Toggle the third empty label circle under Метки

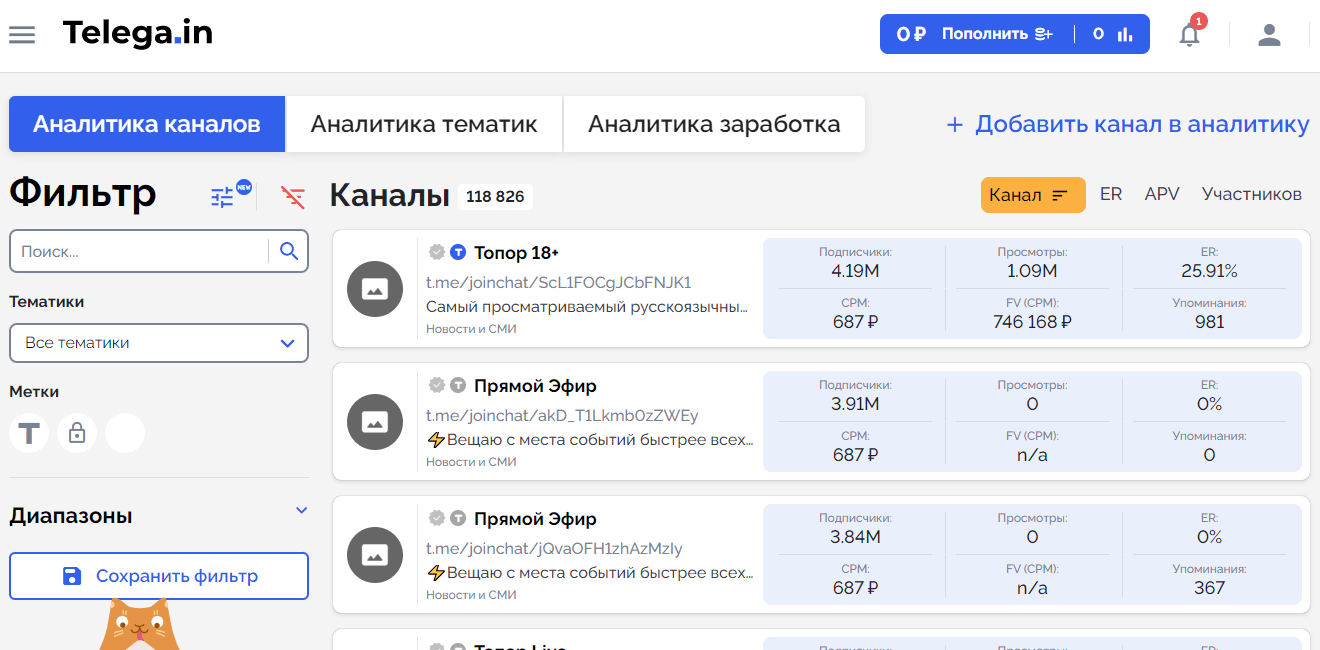coord(125,433)
